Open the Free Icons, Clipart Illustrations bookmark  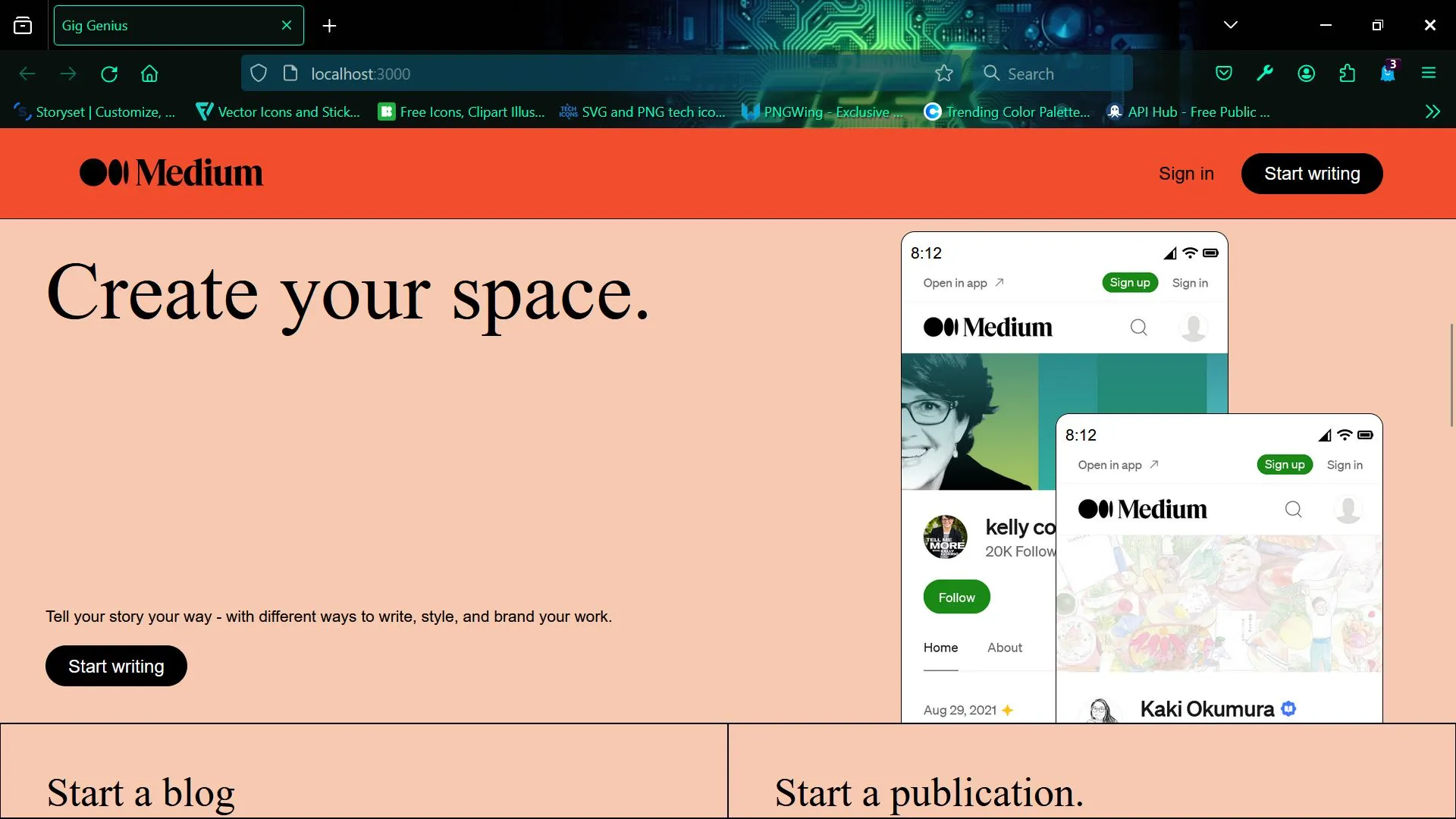(x=461, y=111)
